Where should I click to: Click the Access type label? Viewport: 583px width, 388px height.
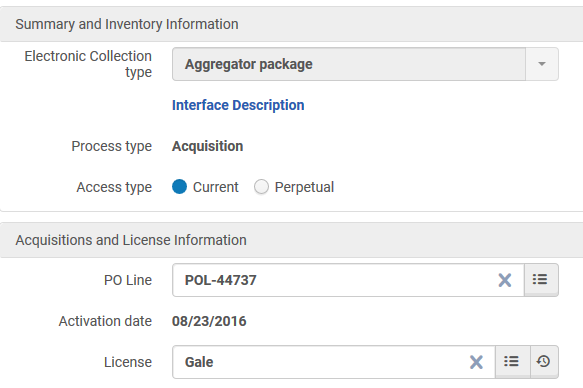114,187
